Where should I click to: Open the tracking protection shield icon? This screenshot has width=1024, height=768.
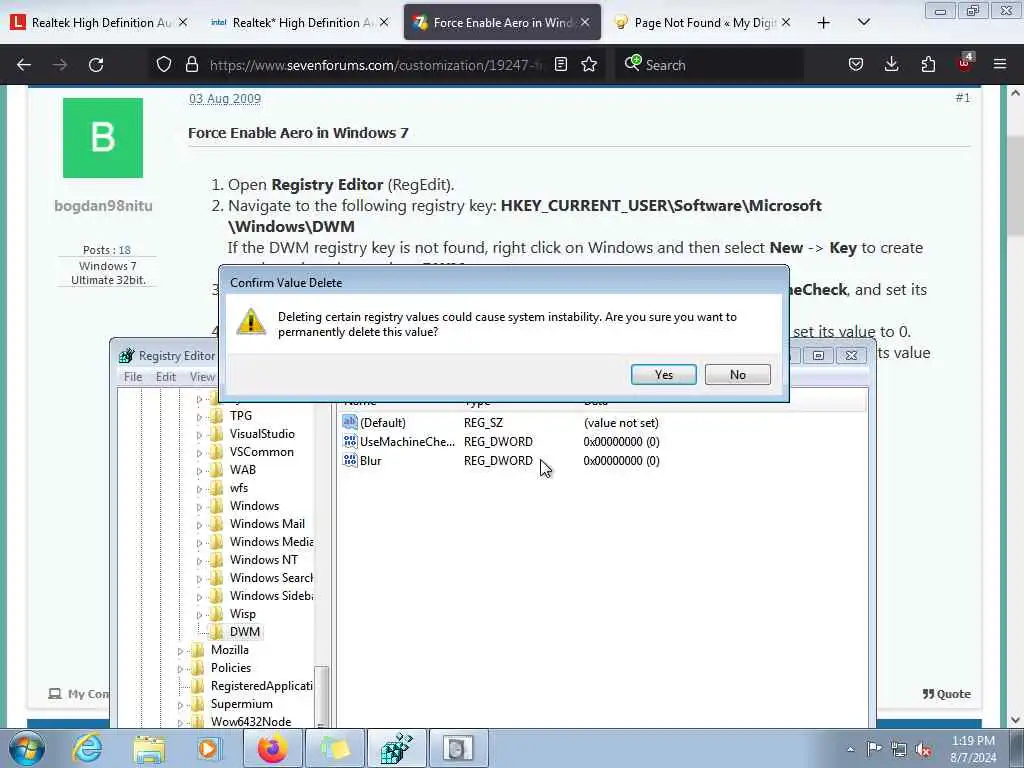(x=164, y=64)
